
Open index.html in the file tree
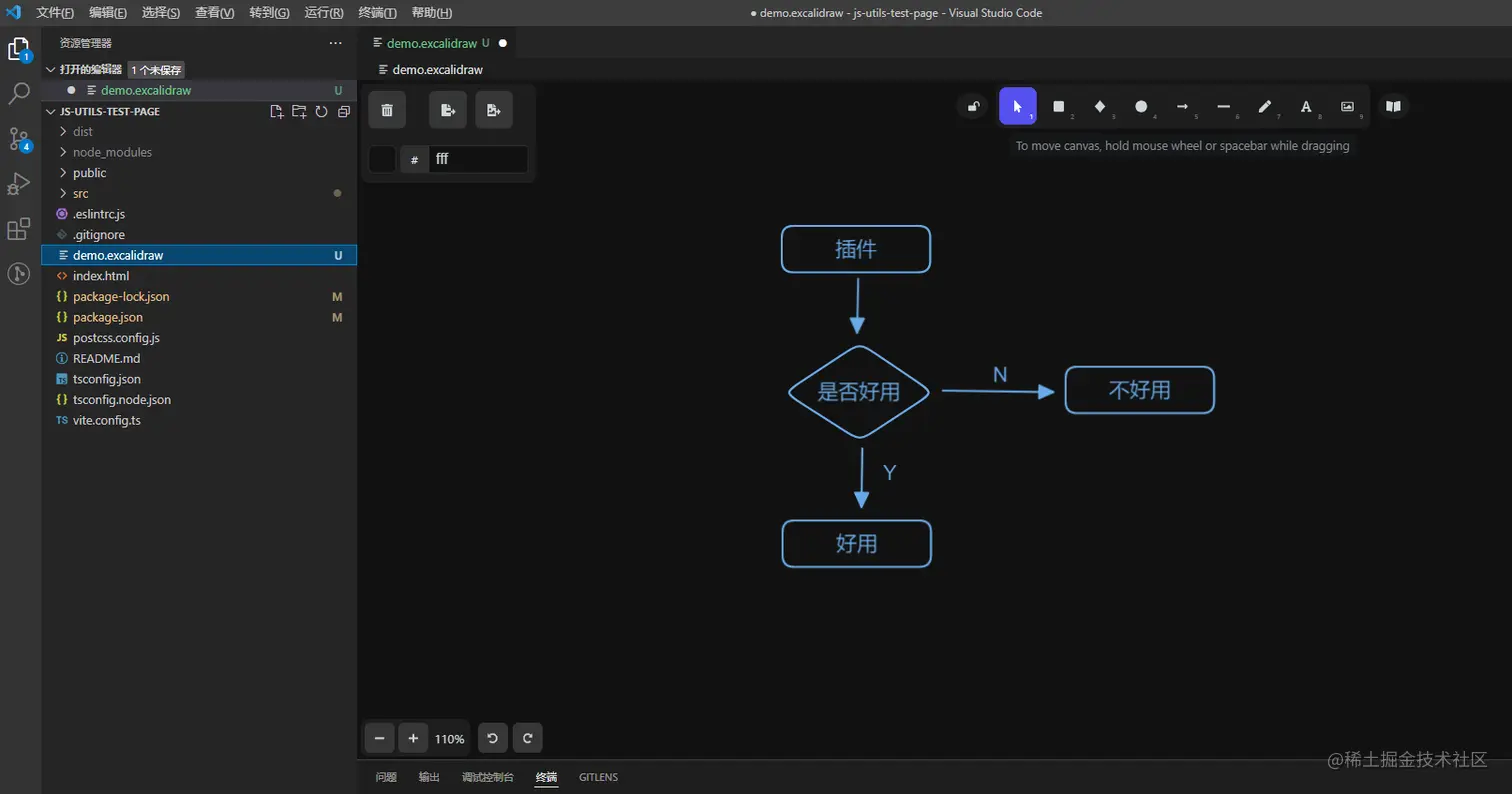coord(198,276)
